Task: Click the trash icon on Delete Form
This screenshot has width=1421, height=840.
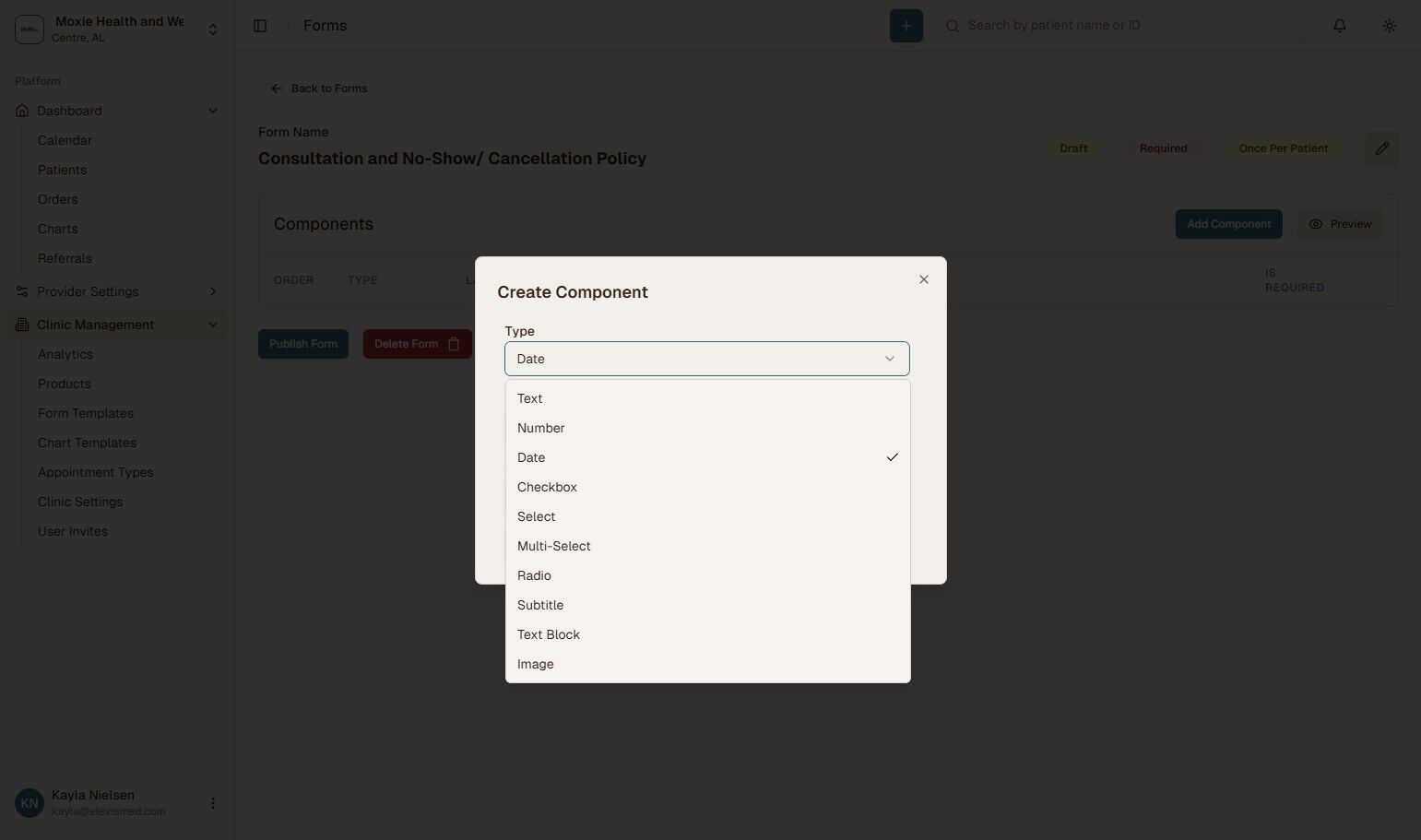Action: coord(453,343)
